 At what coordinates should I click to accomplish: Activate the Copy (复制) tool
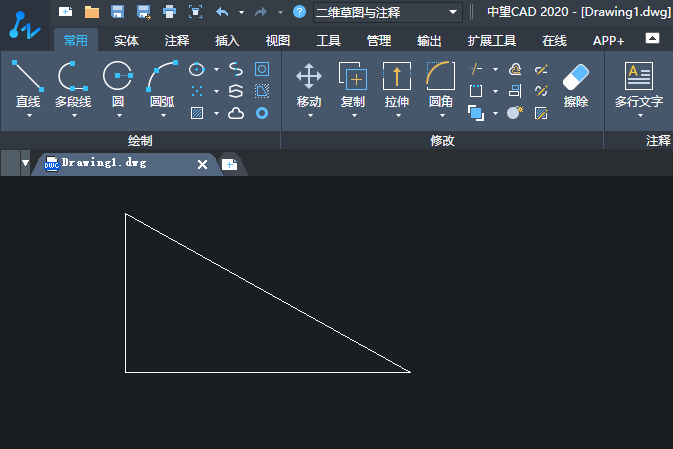353,84
